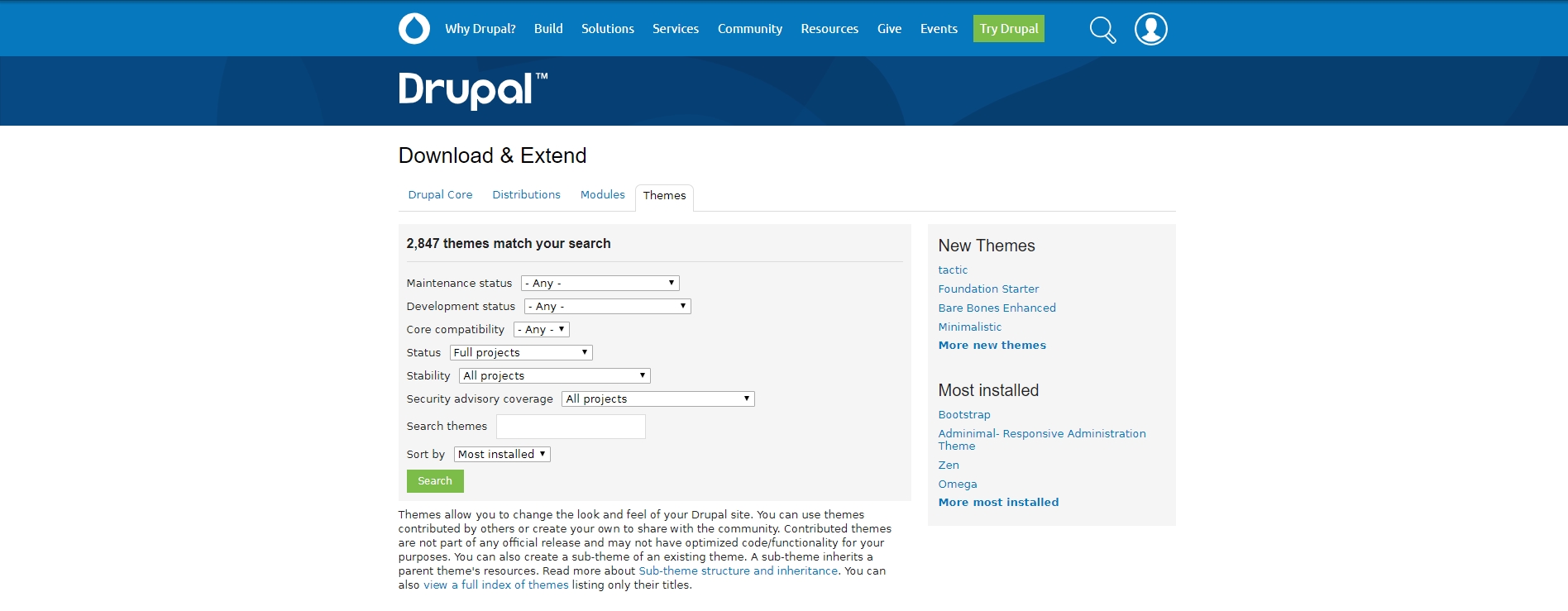The width and height of the screenshot is (1568, 611).
Task: Open the Zen theme link
Action: tap(949, 465)
